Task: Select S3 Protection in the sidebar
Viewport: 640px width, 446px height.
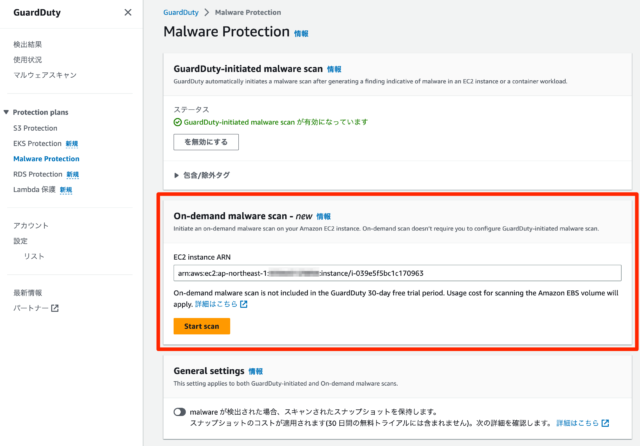Action: pyautogui.click(x=35, y=128)
